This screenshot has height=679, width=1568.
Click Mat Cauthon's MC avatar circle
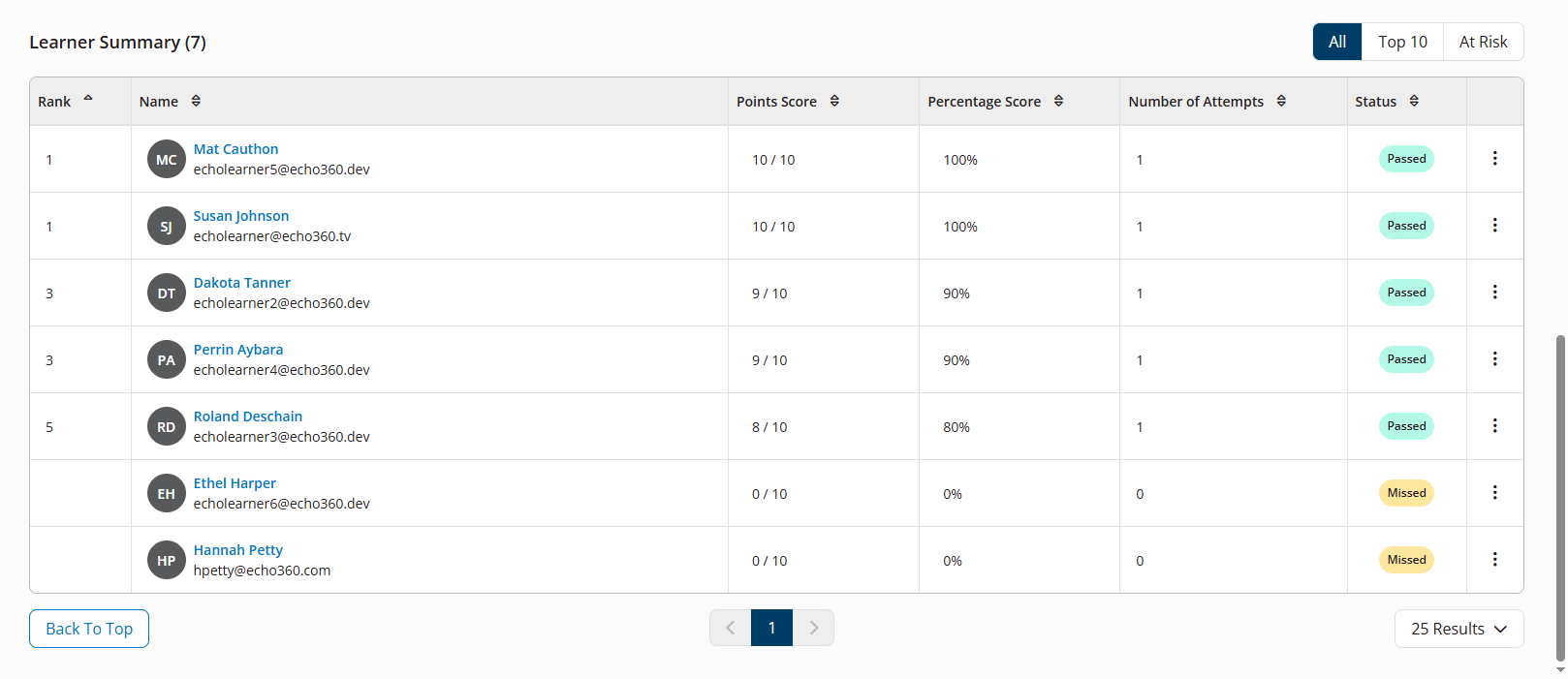(x=166, y=159)
